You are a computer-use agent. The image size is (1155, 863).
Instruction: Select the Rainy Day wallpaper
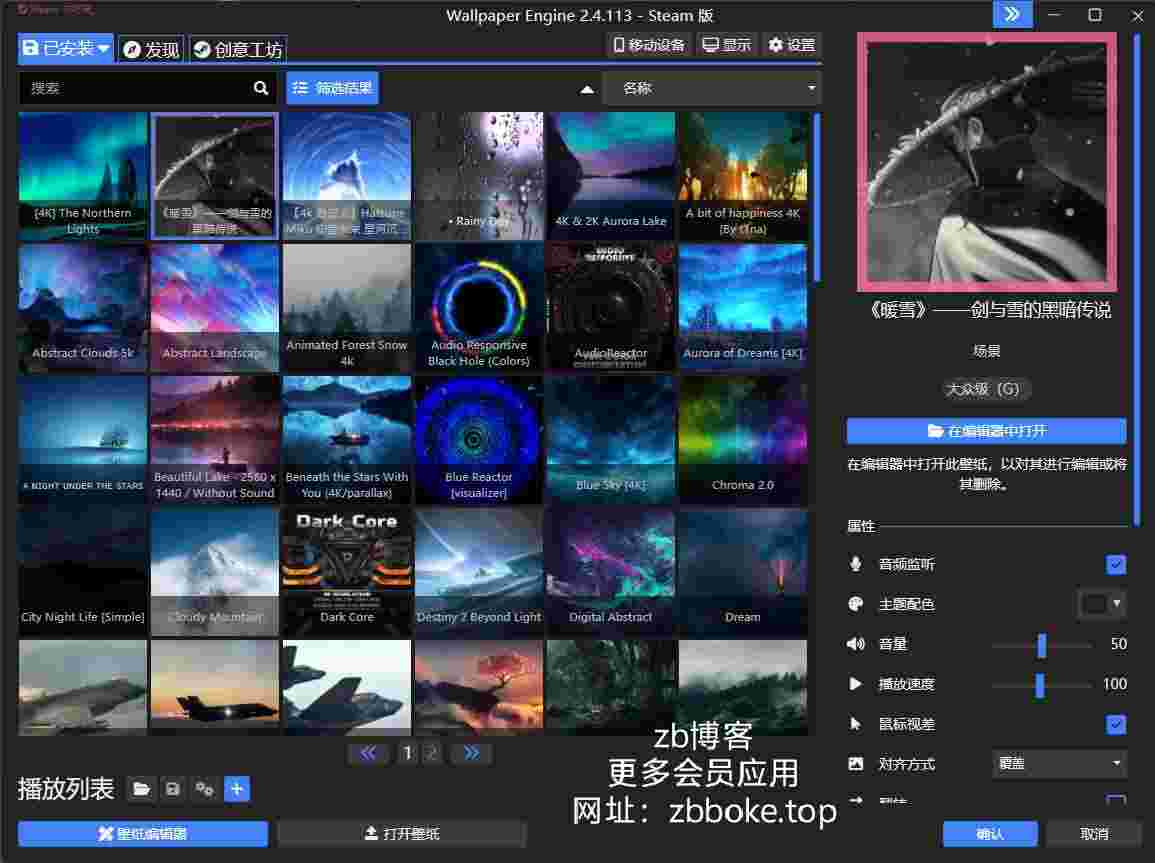click(479, 175)
